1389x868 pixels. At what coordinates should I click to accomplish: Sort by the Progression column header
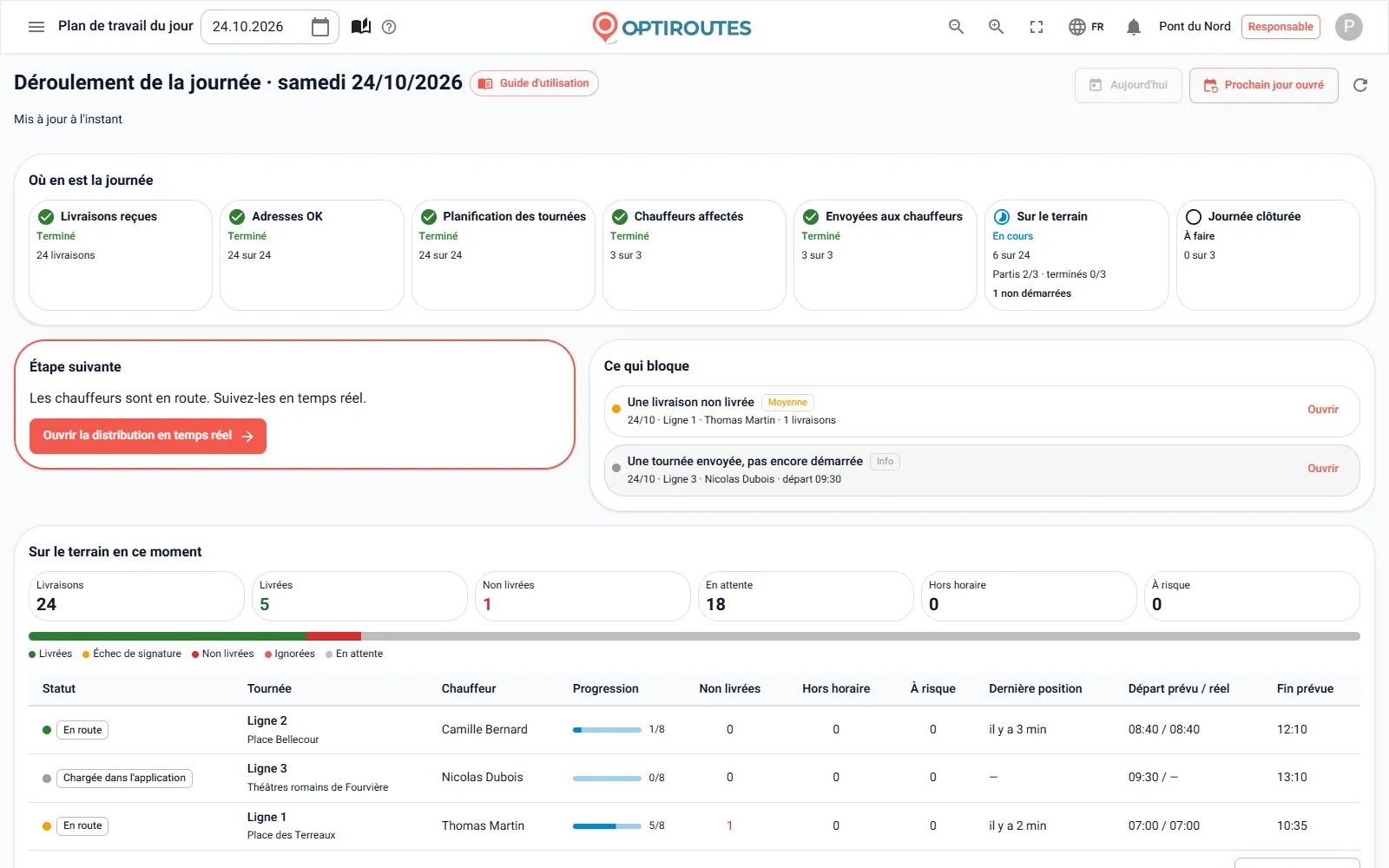(605, 689)
